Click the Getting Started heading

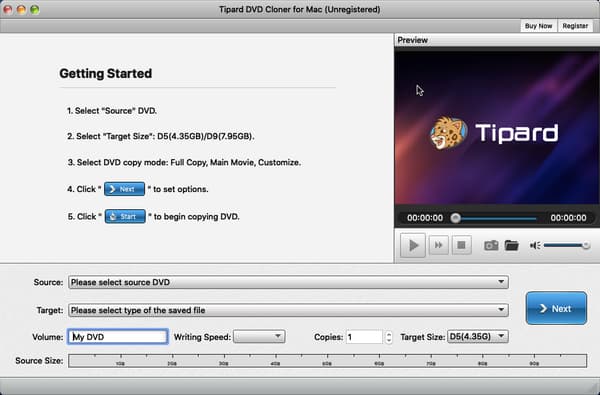tap(106, 73)
